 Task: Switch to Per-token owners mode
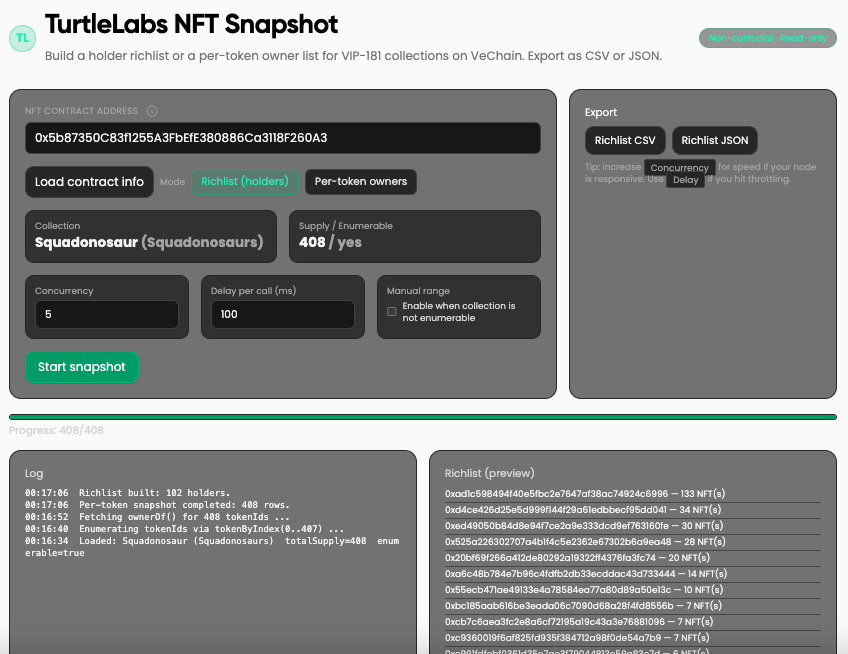(360, 182)
